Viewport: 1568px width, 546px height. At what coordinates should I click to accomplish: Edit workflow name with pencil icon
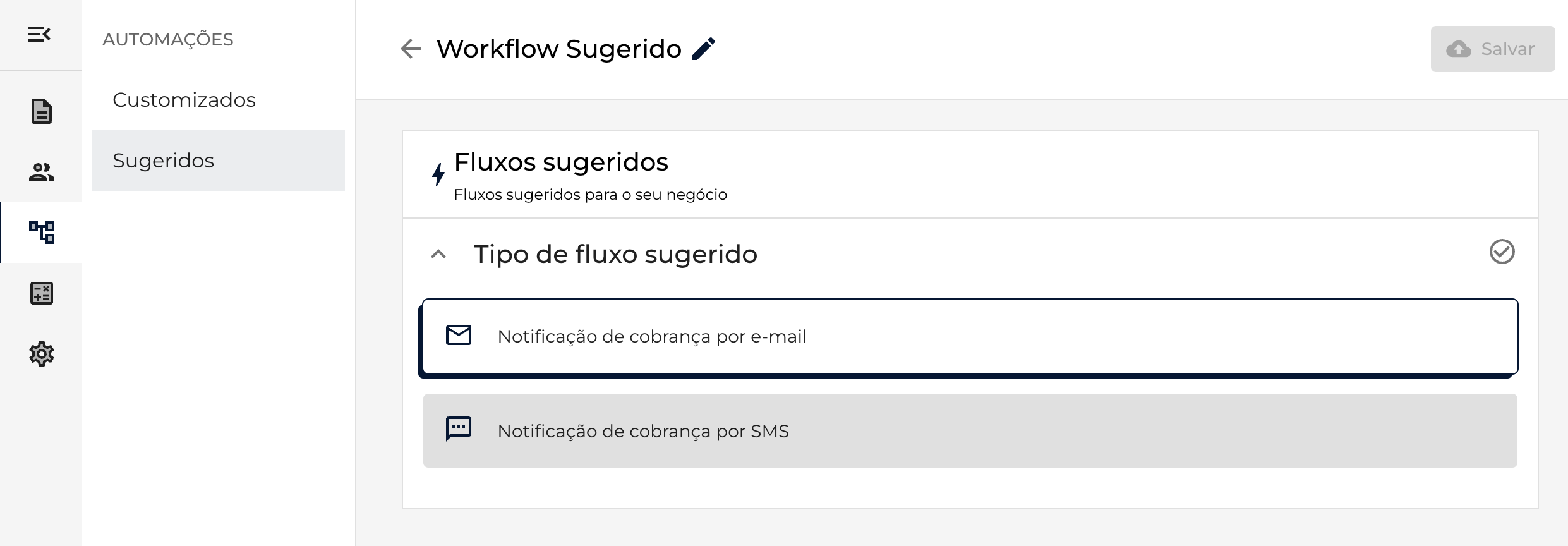(704, 49)
